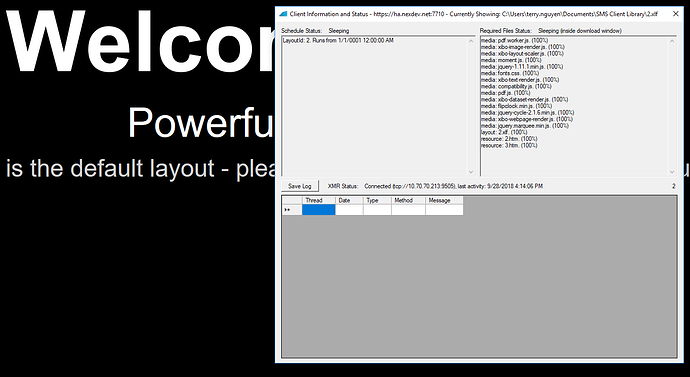Close the Client Information and Status window
The image size is (690, 377).
(x=675, y=14)
